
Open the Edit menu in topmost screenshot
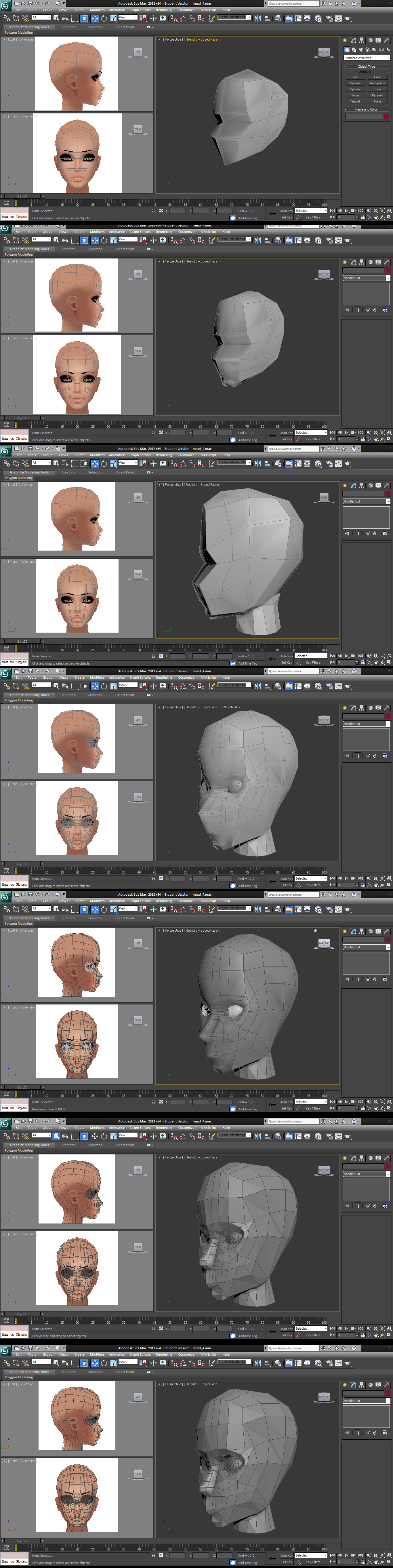pos(18,10)
